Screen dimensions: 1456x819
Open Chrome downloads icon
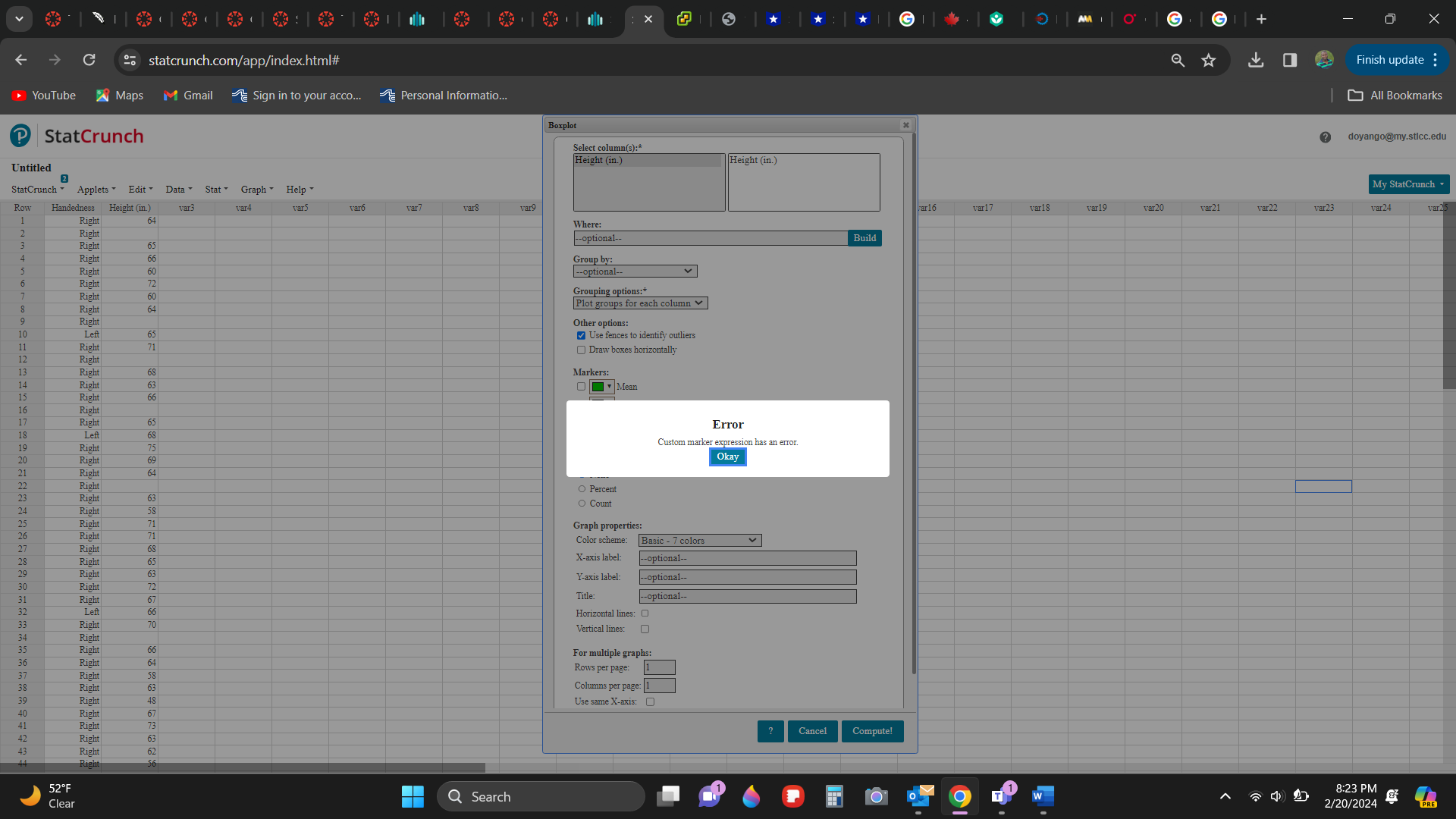(1256, 60)
